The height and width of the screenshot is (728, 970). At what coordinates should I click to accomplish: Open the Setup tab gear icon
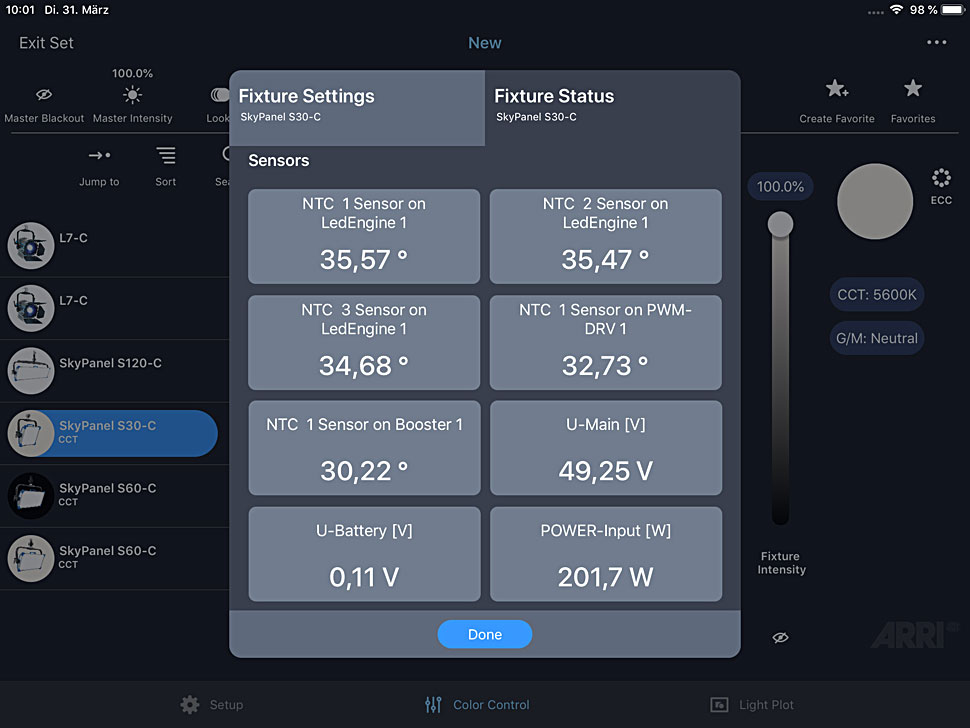190,704
